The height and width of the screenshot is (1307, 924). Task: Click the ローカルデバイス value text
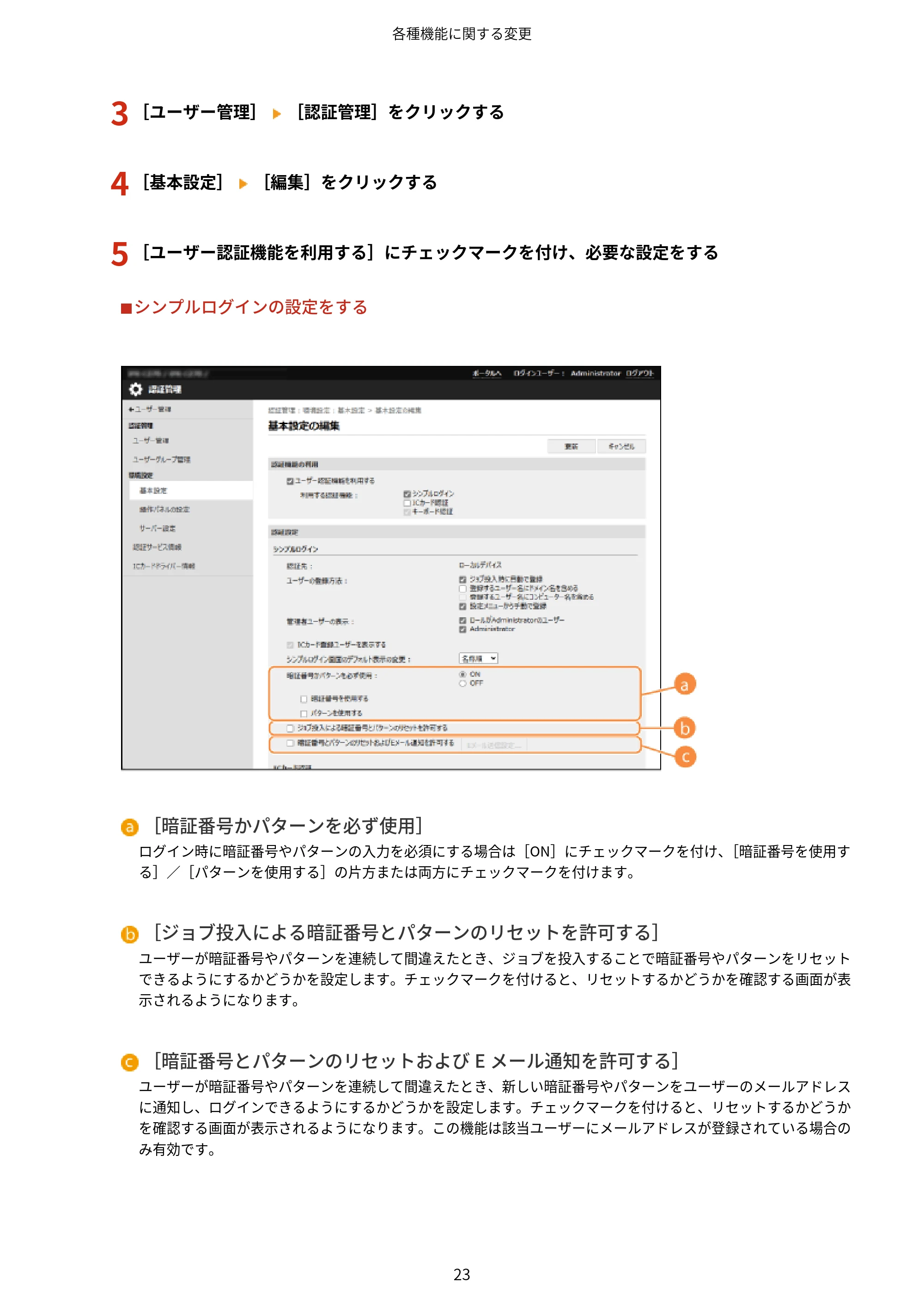click(480, 565)
